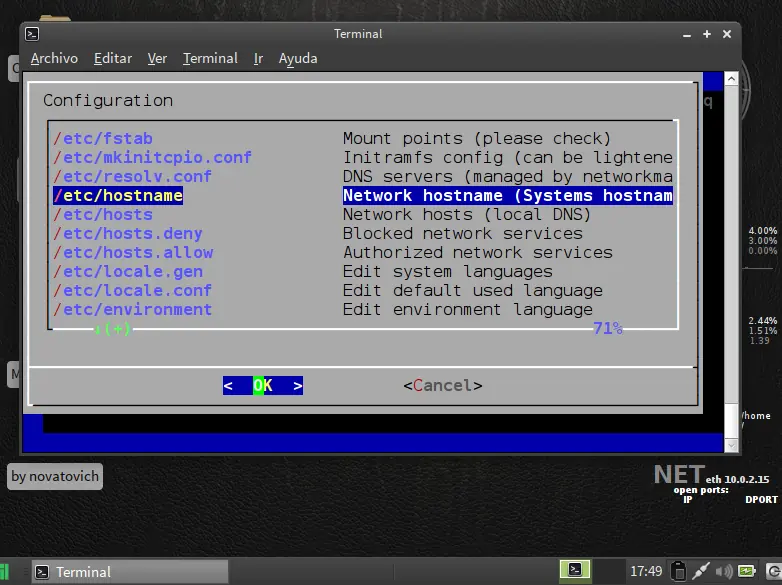782x585 pixels.
Task: Select the /etc/fstab entry
Action: click(x=103, y=138)
